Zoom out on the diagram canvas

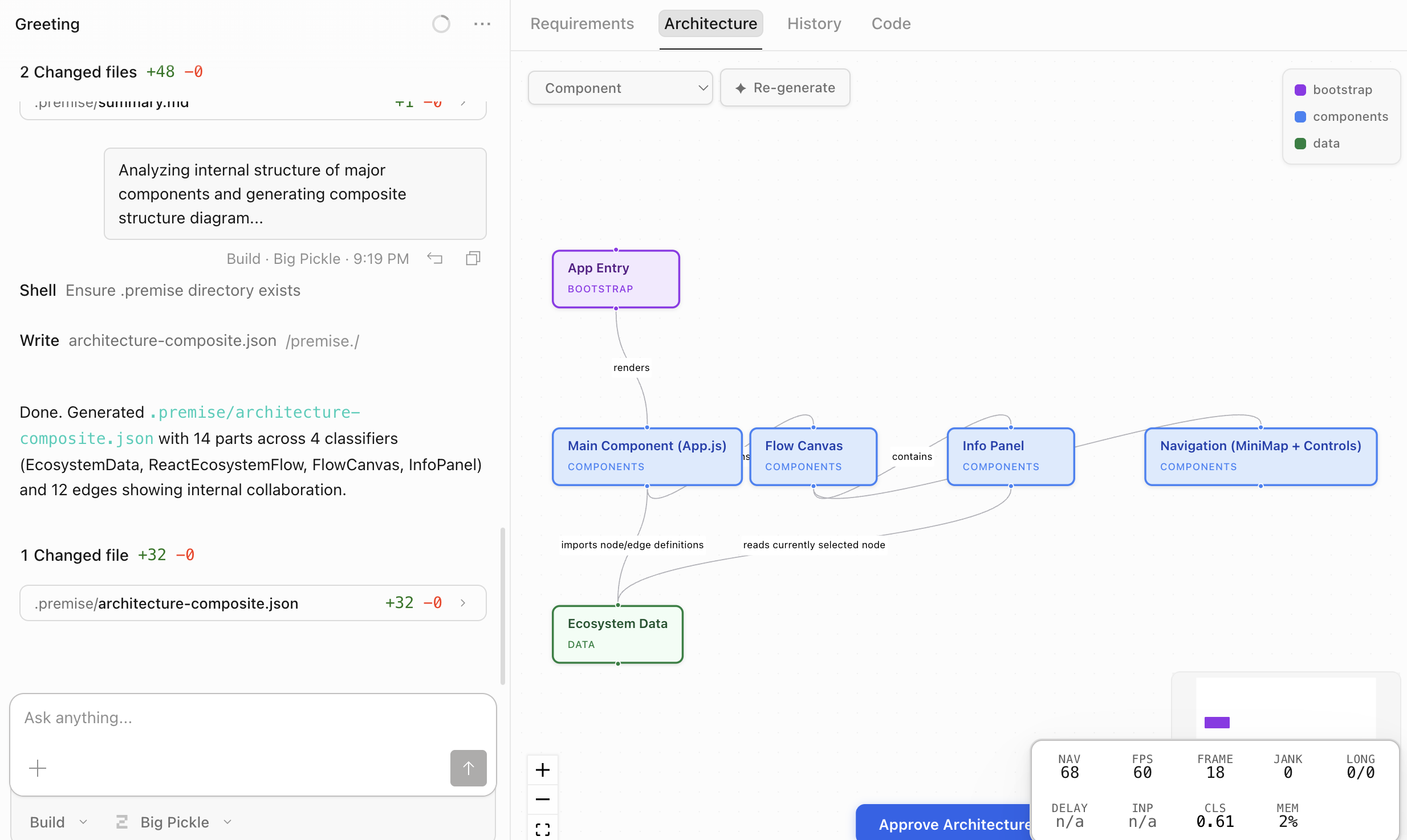(x=543, y=799)
